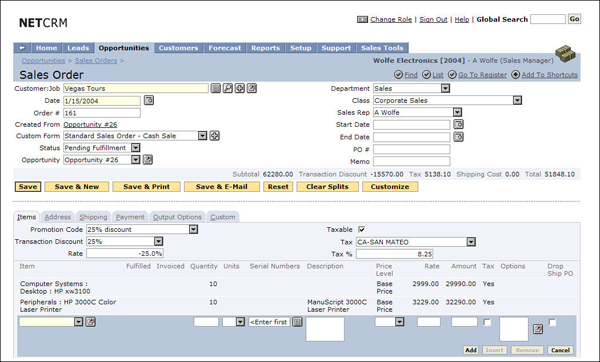This screenshot has width=600, height=362.
Task: Click the magnifier search icon beside Customer:Job
Action: coord(228,88)
